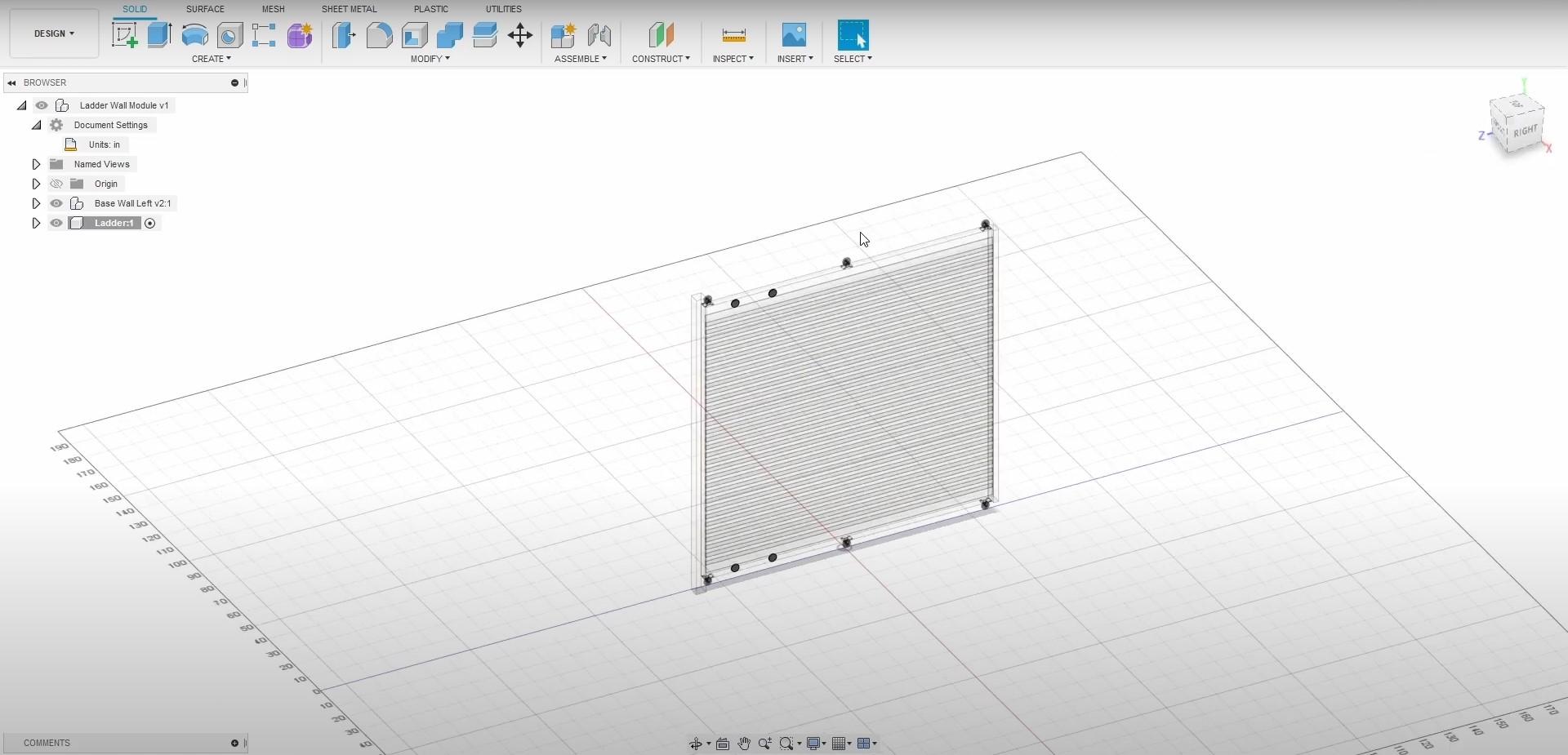Image resolution: width=1568 pixels, height=755 pixels.
Task: Expand the COMMENTS panel options
Action: (x=234, y=743)
